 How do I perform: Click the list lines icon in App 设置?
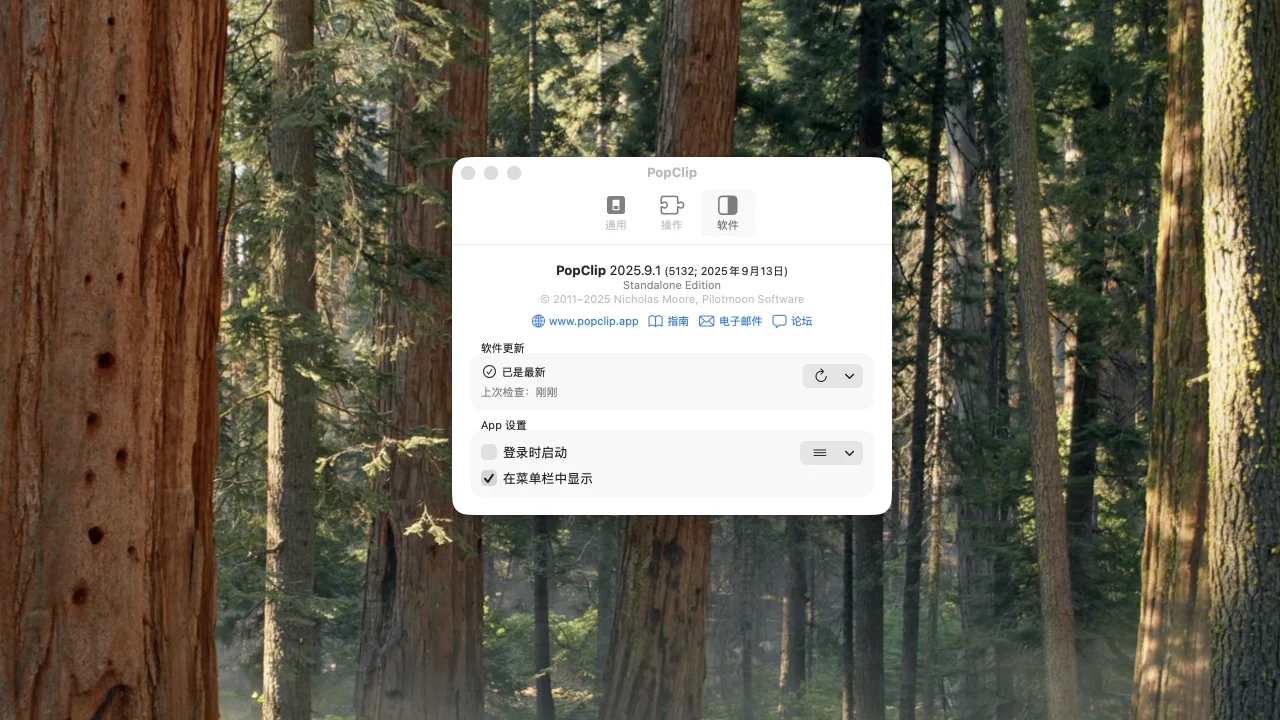[x=820, y=453]
